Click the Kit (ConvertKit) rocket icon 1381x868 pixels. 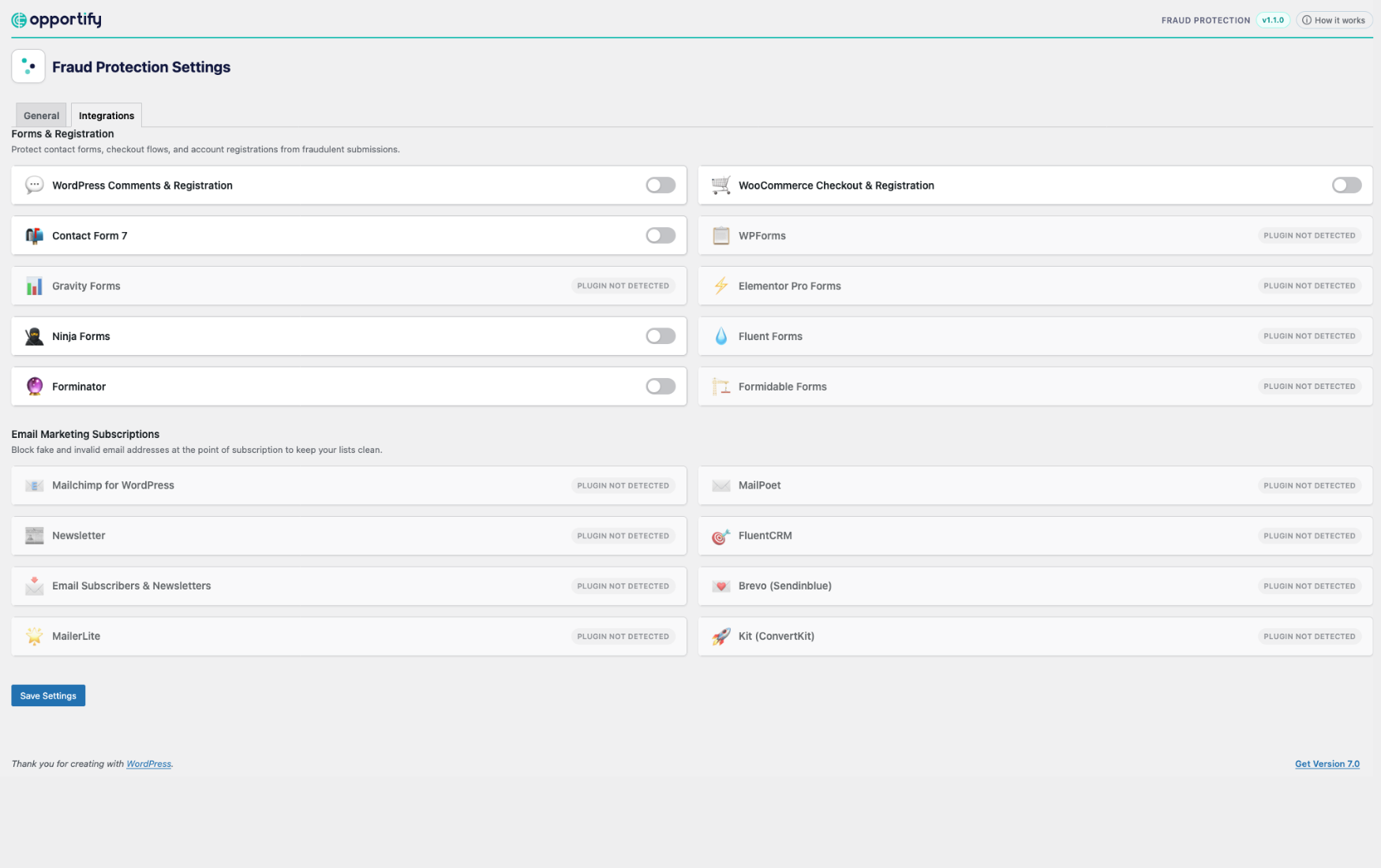click(x=720, y=636)
